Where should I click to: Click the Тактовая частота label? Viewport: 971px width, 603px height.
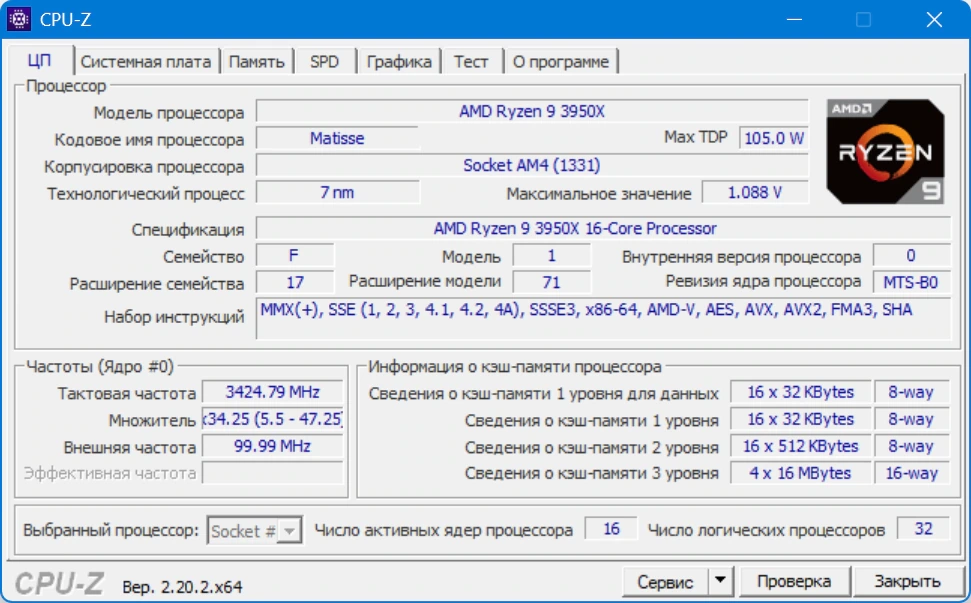[x=126, y=394]
